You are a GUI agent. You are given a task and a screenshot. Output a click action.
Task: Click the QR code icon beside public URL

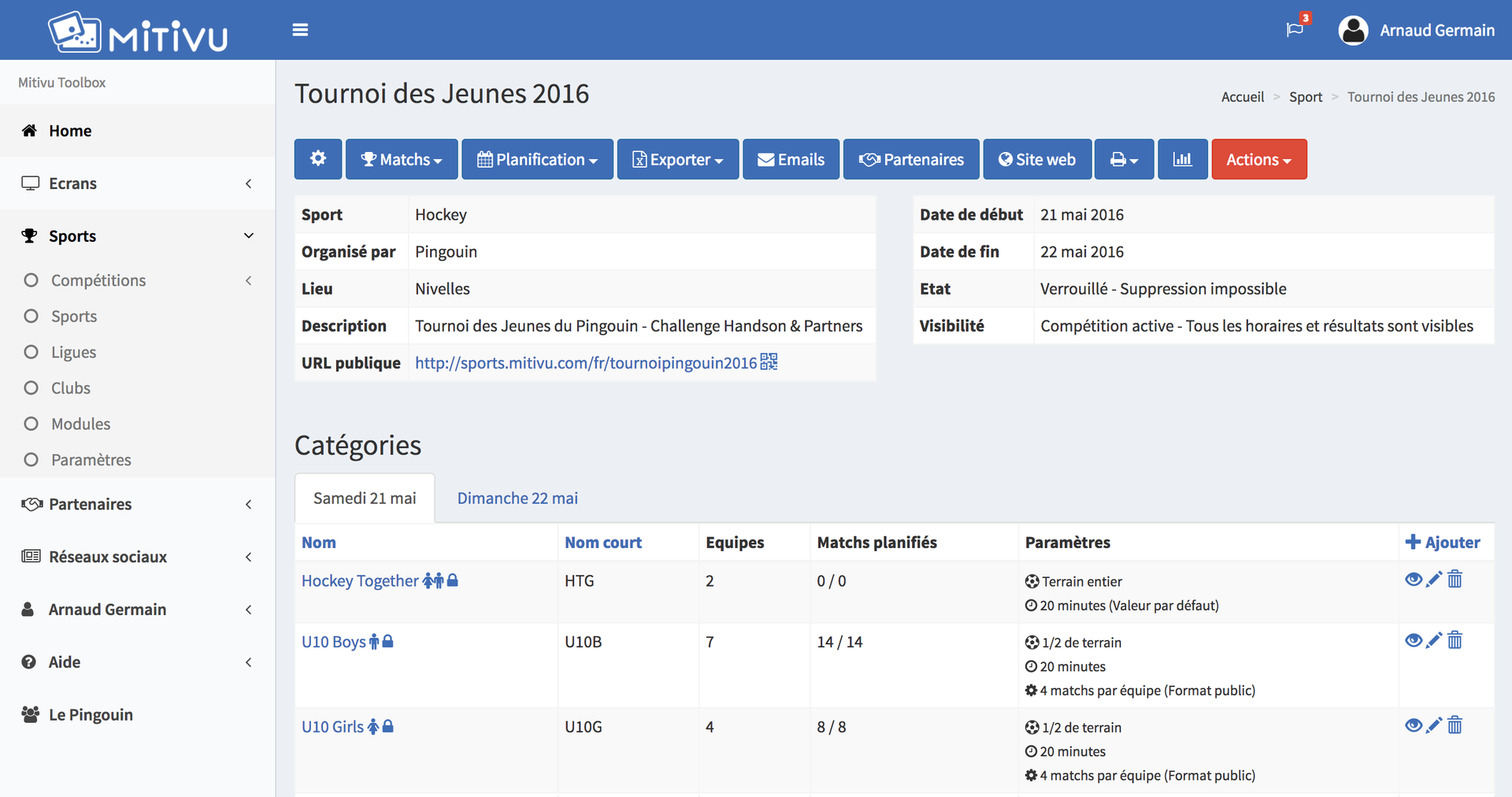pyautogui.click(x=769, y=362)
